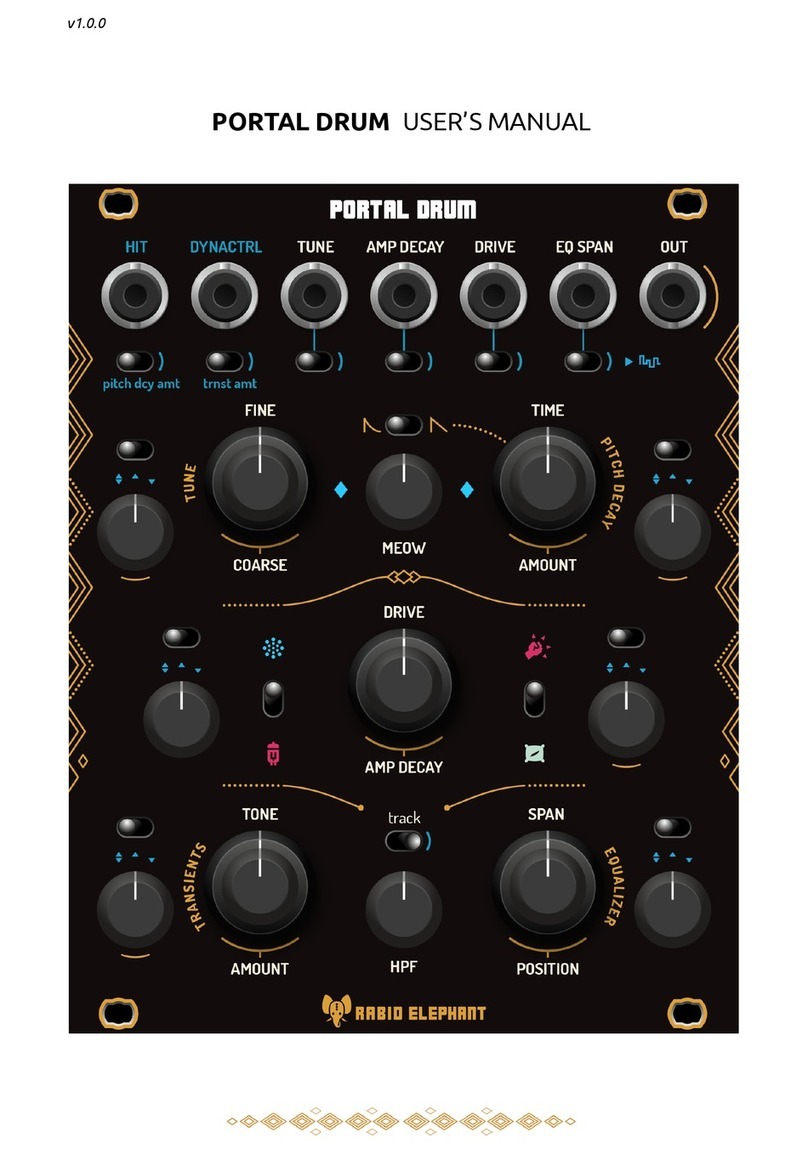
Task: Click the Rabid Elephant logo
Action: 403,1011
